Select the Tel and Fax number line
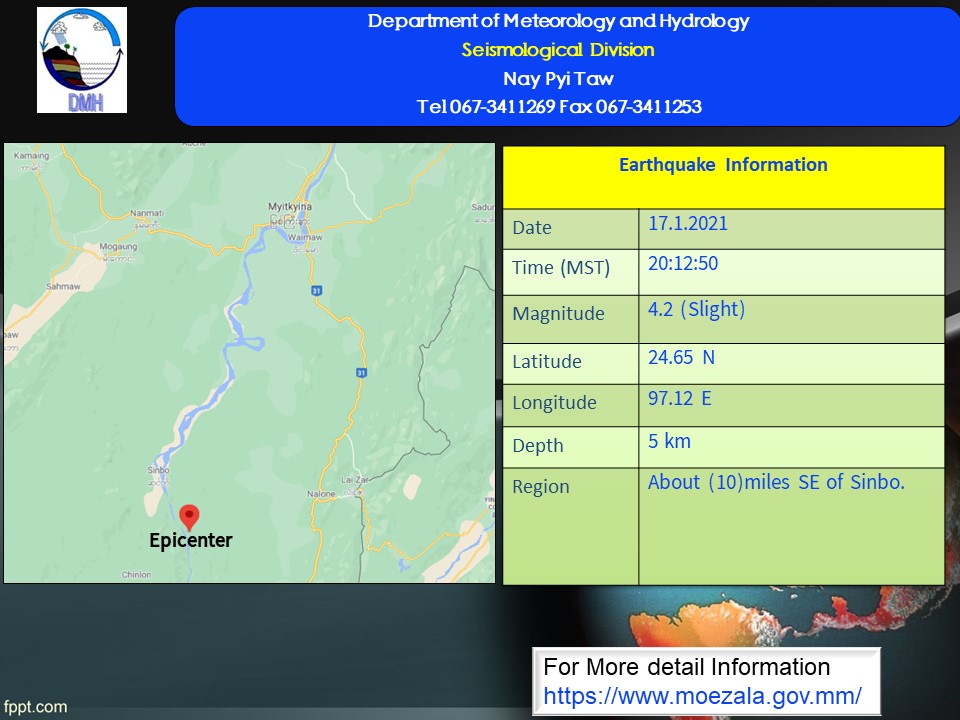Screen dimensions: 960x720 click(559, 107)
